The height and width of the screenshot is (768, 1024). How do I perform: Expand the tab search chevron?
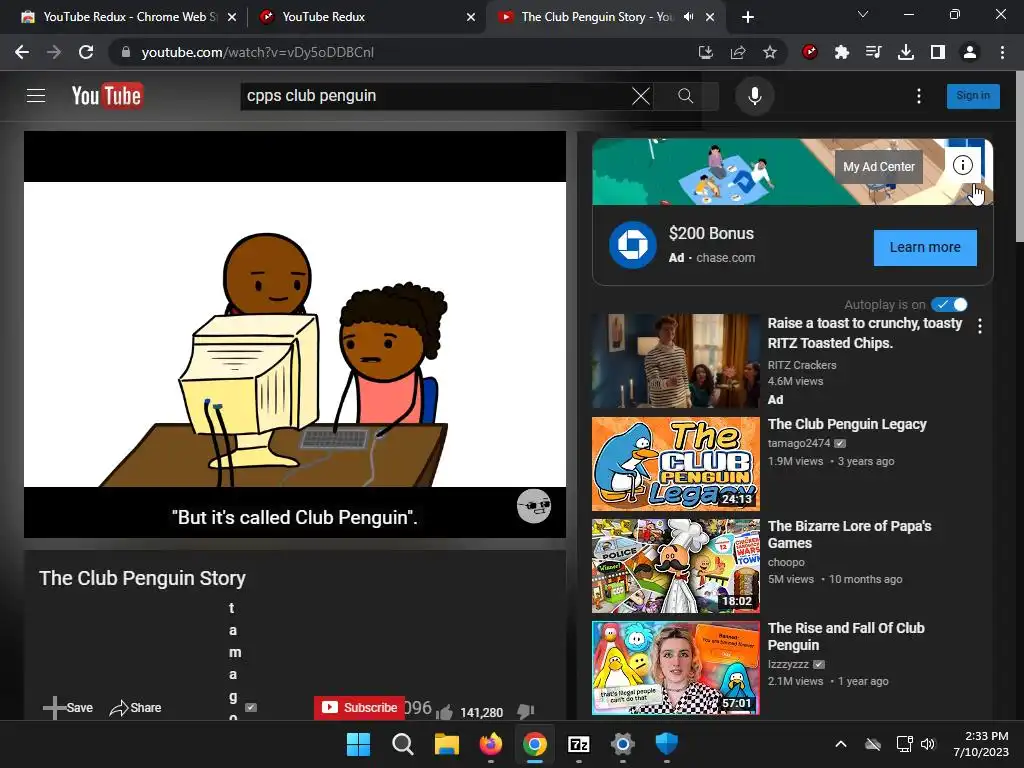[863, 14]
